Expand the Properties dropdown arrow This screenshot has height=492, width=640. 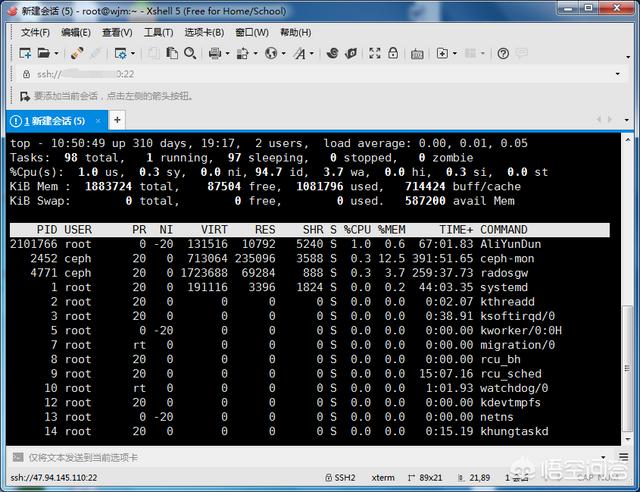tap(133, 53)
